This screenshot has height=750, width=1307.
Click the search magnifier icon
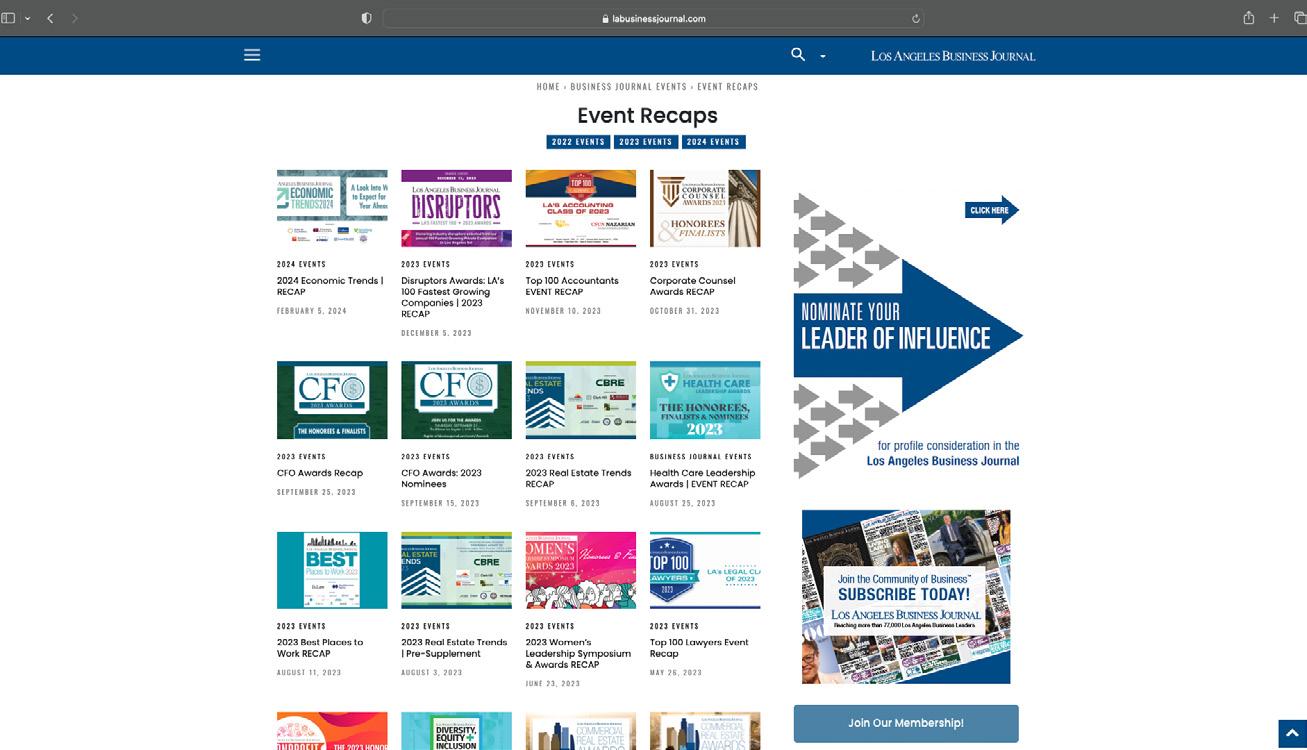point(798,55)
